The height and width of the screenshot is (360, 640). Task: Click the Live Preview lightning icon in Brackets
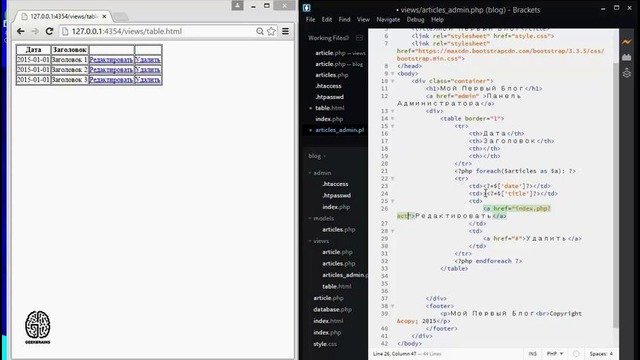[x=627, y=42]
